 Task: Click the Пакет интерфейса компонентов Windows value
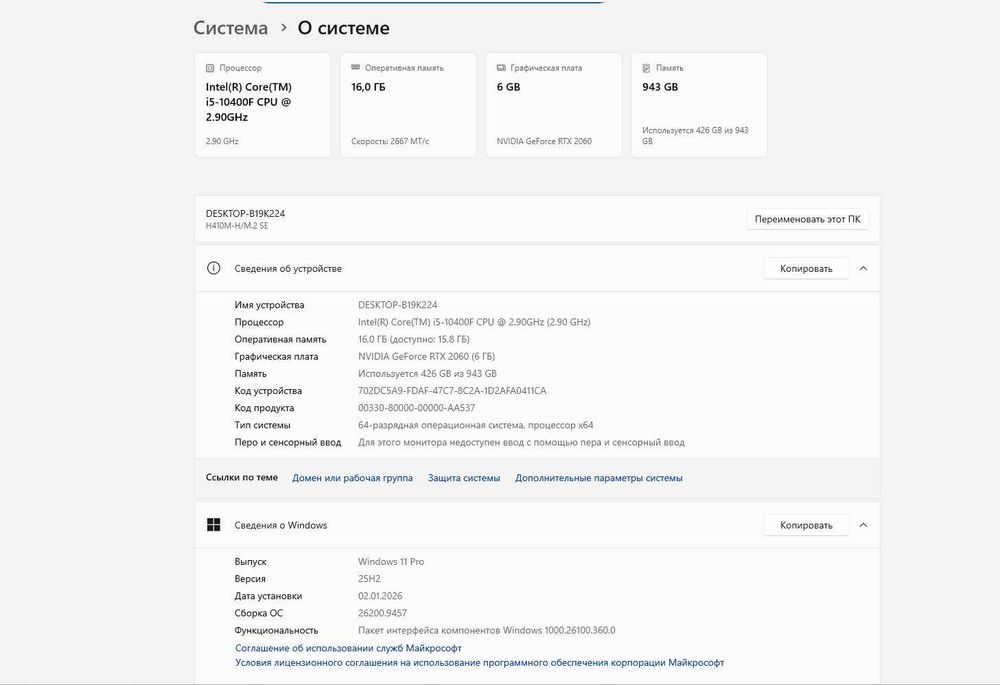click(487, 630)
